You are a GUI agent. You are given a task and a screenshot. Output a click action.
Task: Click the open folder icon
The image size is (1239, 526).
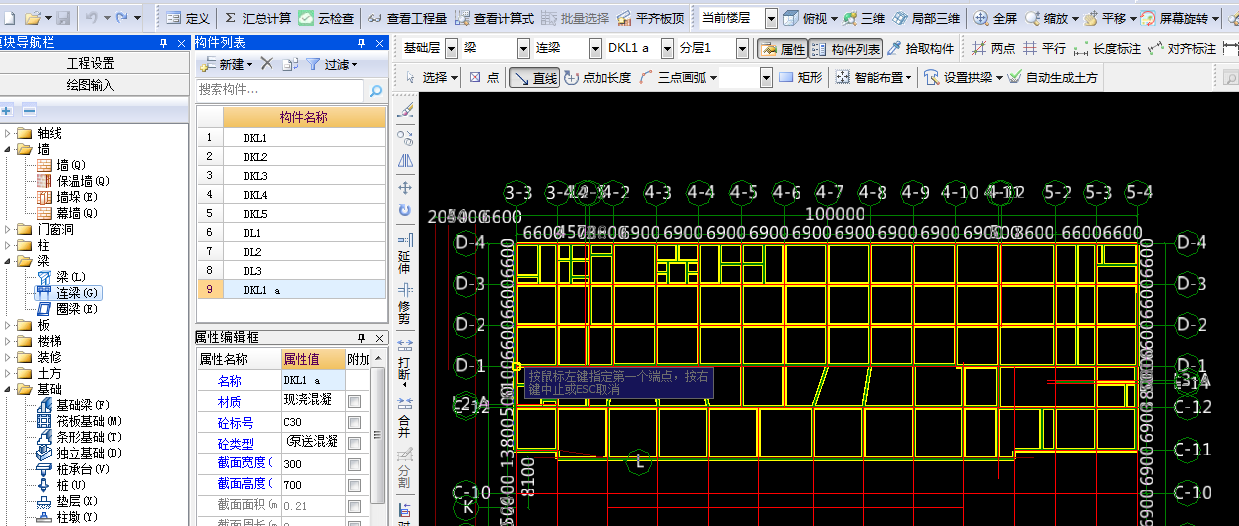tap(32, 19)
